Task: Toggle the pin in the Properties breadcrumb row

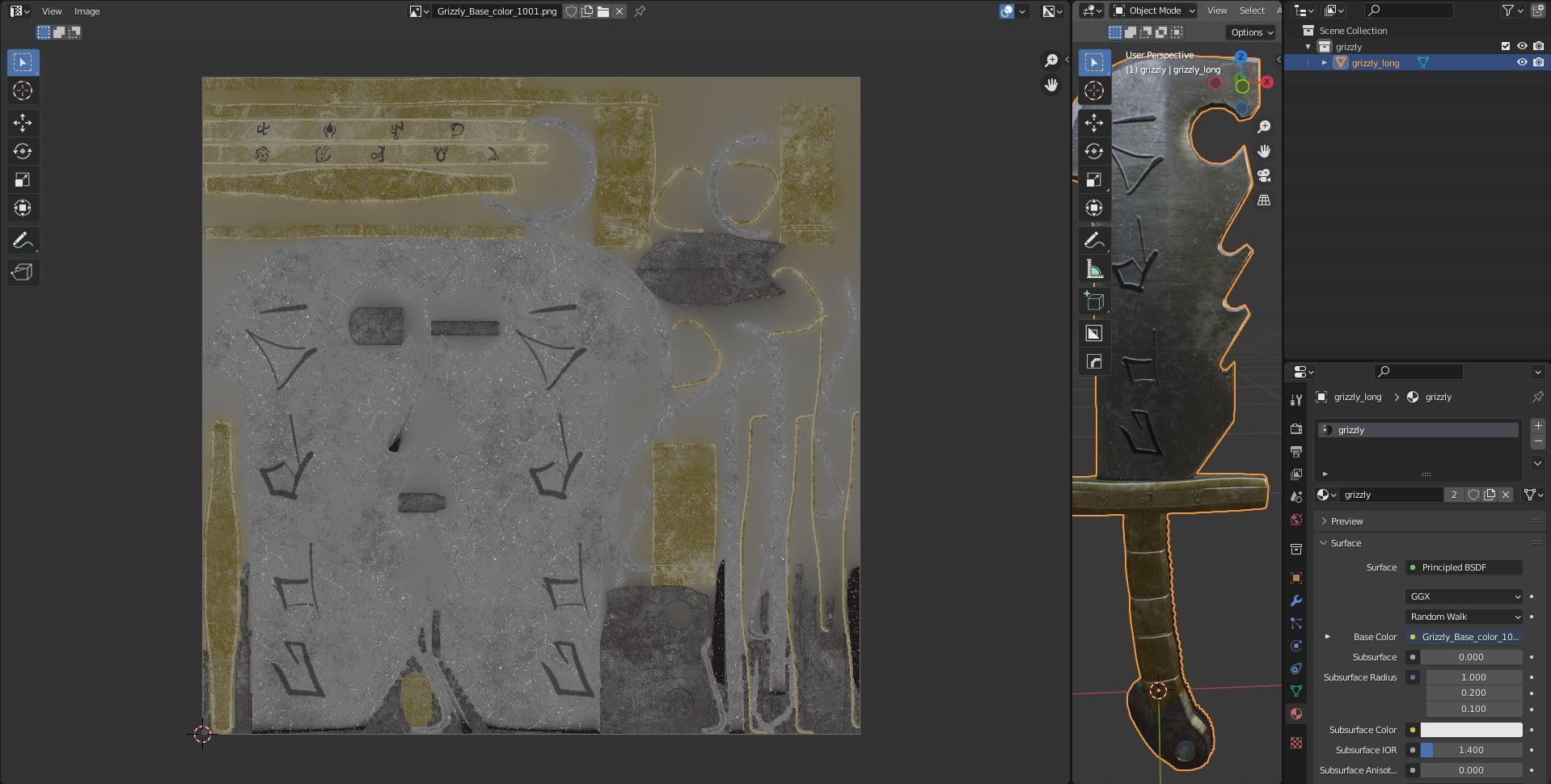Action: (x=1537, y=397)
